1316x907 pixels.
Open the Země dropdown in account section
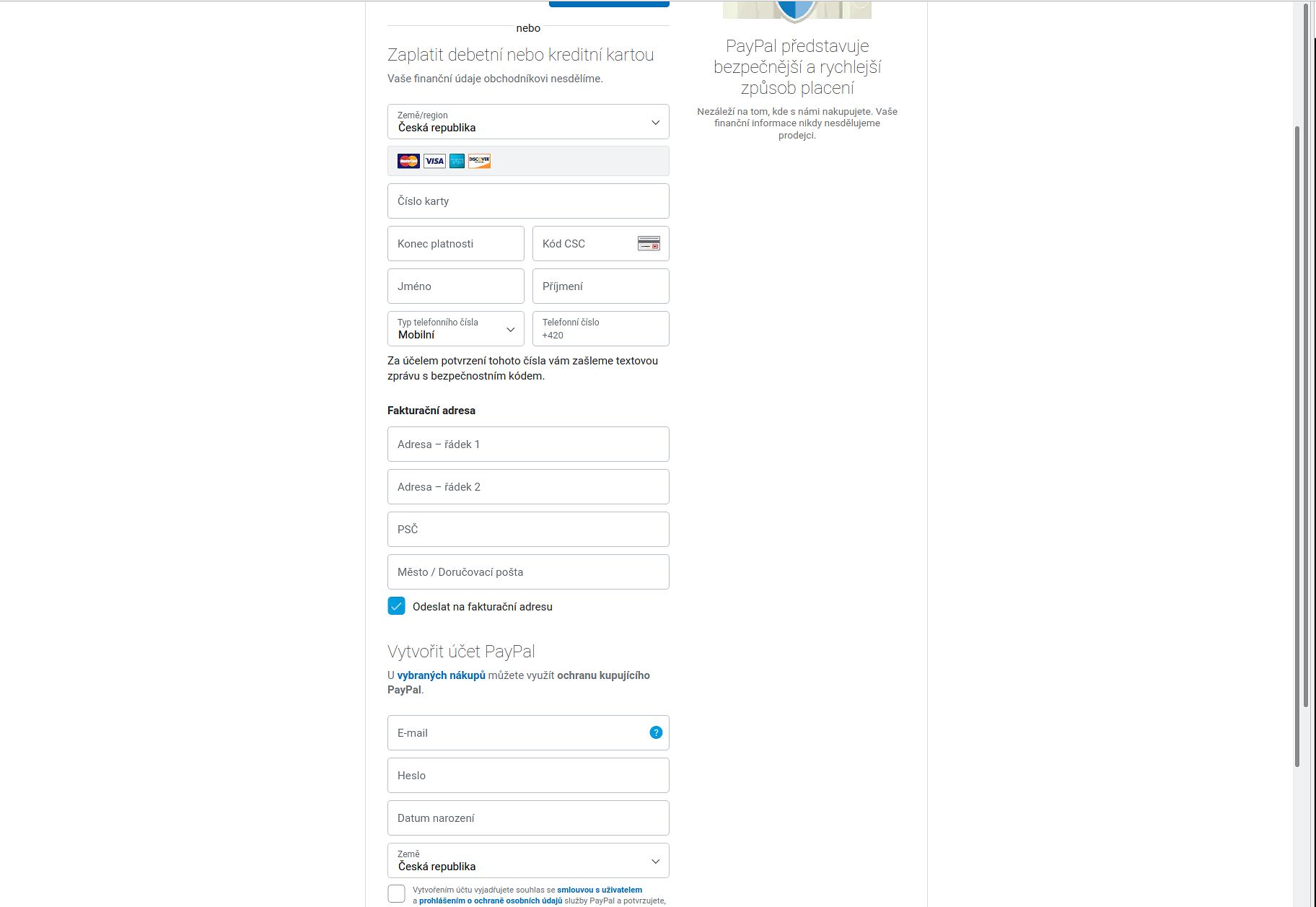tap(528, 861)
